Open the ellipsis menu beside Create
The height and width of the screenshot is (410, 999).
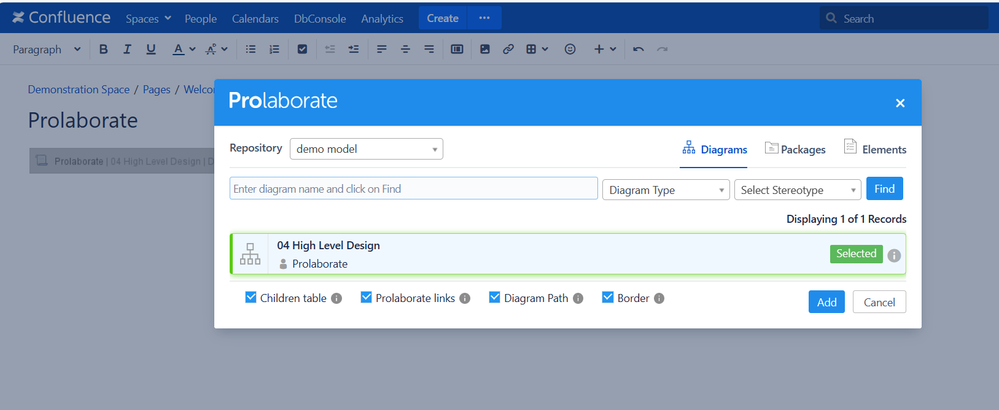point(484,18)
